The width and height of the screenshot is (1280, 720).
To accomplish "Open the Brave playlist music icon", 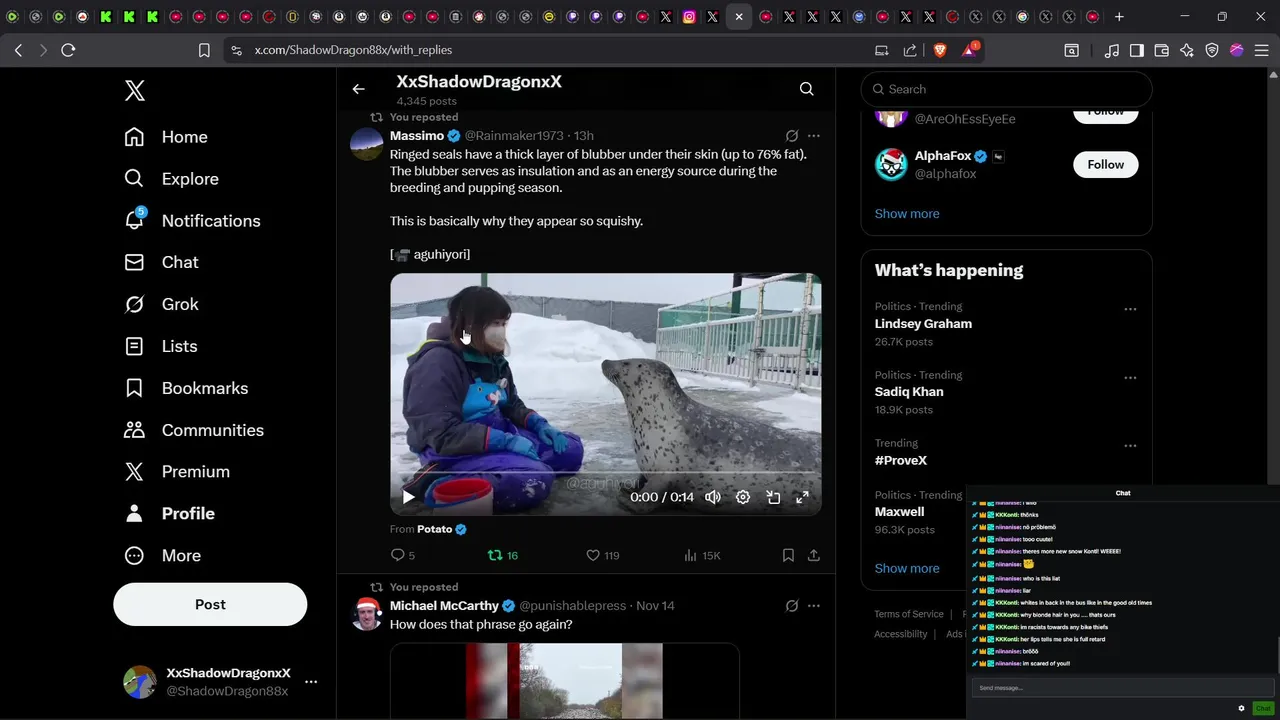I will tap(1112, 50).
